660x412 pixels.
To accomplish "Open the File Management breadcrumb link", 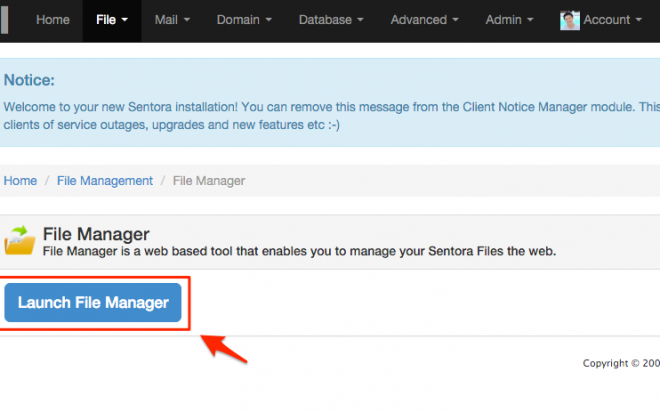I will (105, 181).
